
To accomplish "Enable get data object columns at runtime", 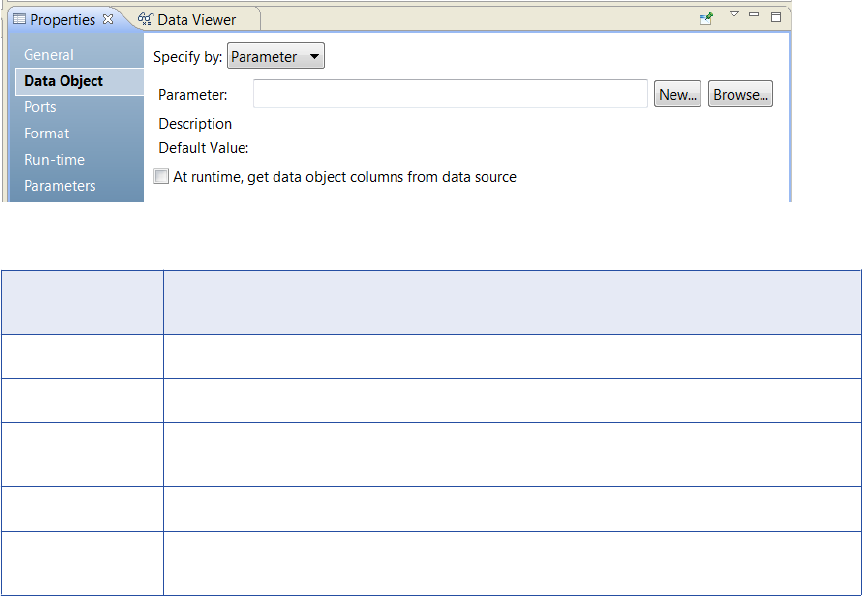I will pyautogui.click(x=162, y=177).
